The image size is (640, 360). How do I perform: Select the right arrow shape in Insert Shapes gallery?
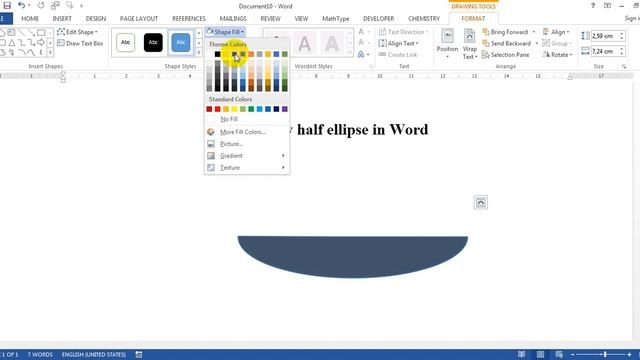pyautogui.click(x=41, y=42)
